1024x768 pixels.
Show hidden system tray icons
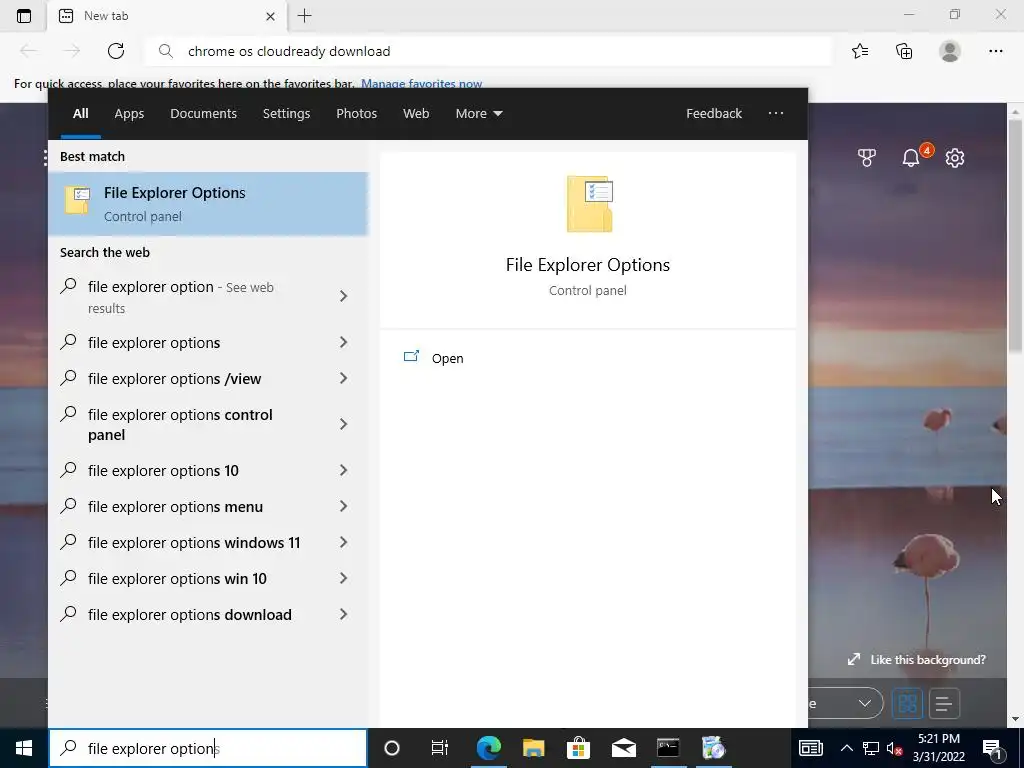846,748
